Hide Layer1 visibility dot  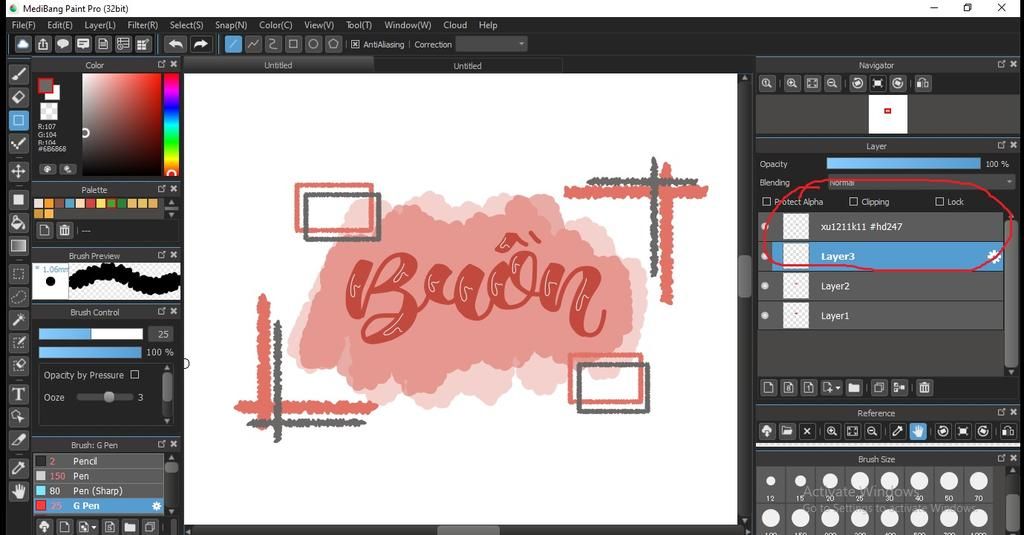coord(765,316)
